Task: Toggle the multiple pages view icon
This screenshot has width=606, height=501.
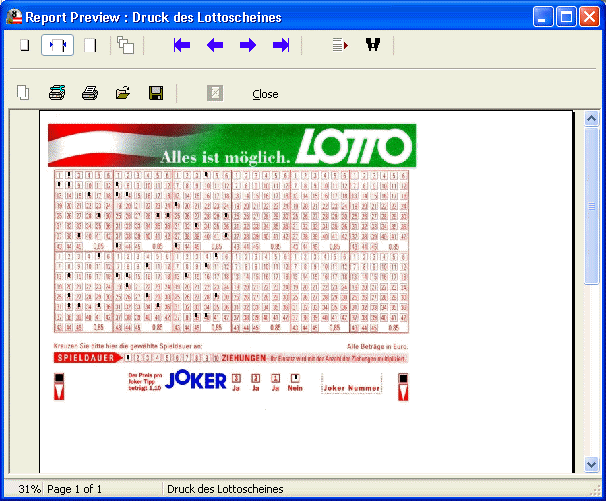Action: [x=126, y=45]
